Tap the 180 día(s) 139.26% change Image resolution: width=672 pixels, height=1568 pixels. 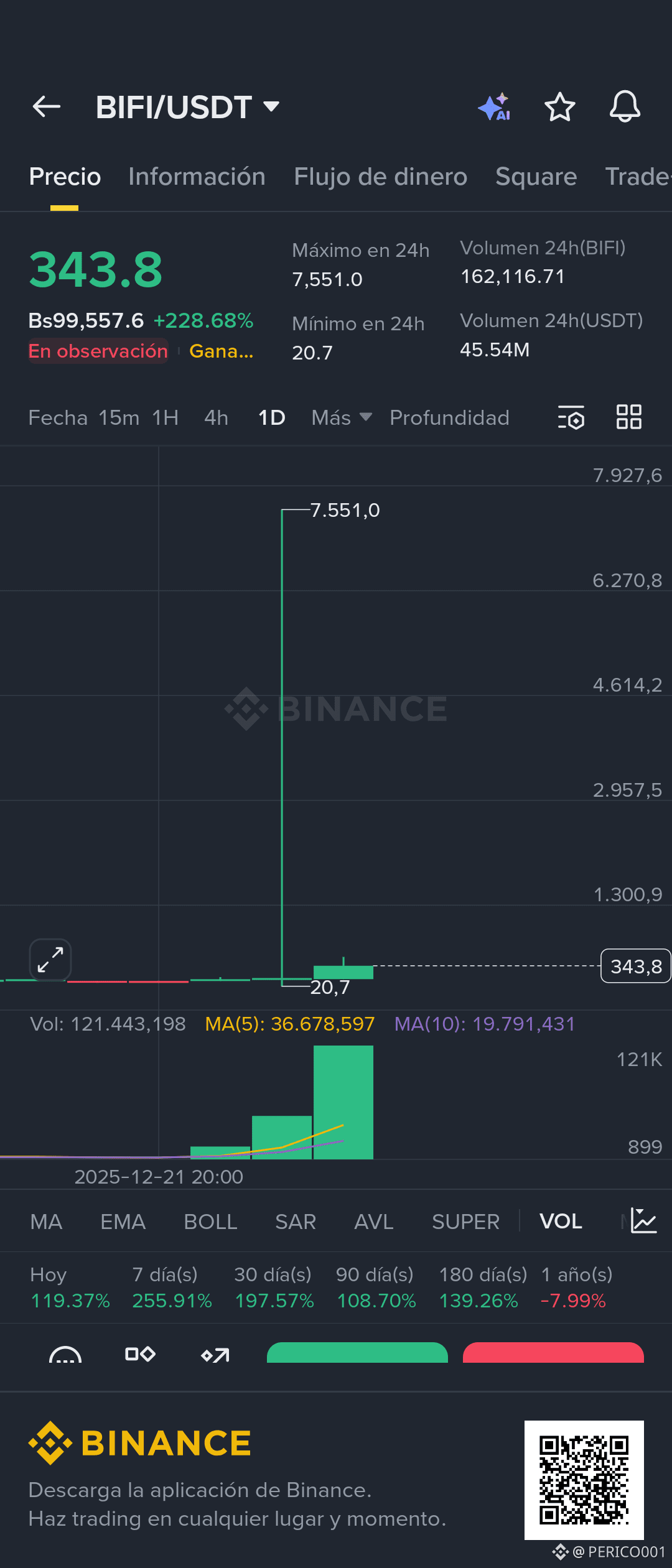click(483, 1287)
